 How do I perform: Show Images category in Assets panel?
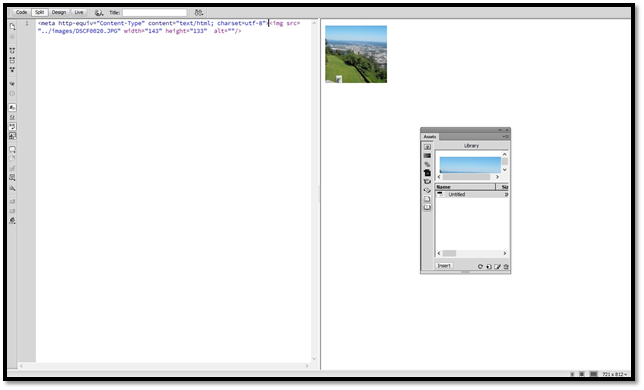427,147
